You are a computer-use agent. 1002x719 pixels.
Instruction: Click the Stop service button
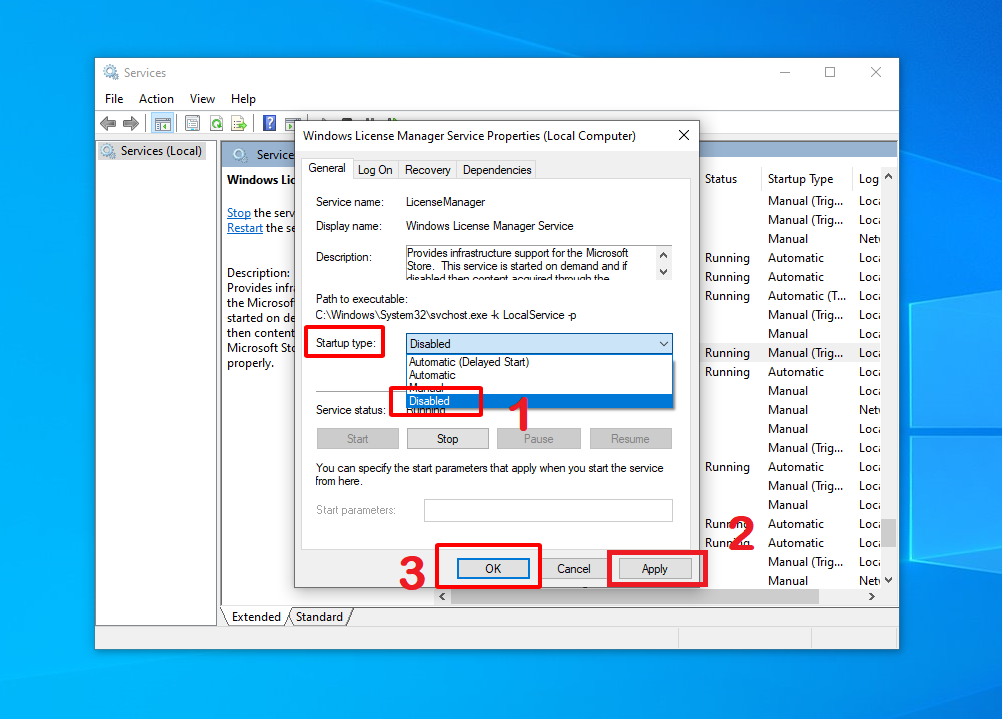coord(447,439)
